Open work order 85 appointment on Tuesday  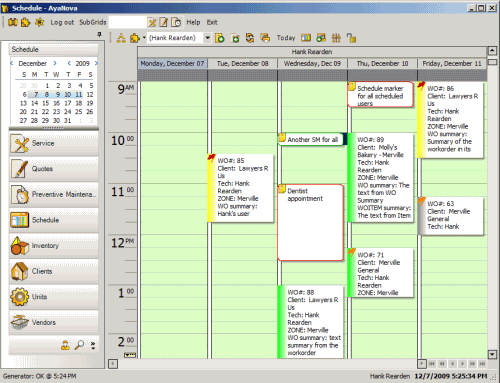pyautogui.click(x=241, y=188)
